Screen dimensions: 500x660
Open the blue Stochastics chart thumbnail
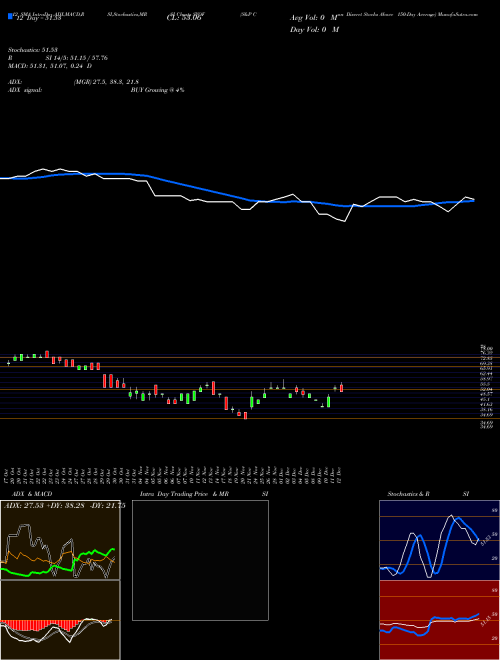coord(439,540)
